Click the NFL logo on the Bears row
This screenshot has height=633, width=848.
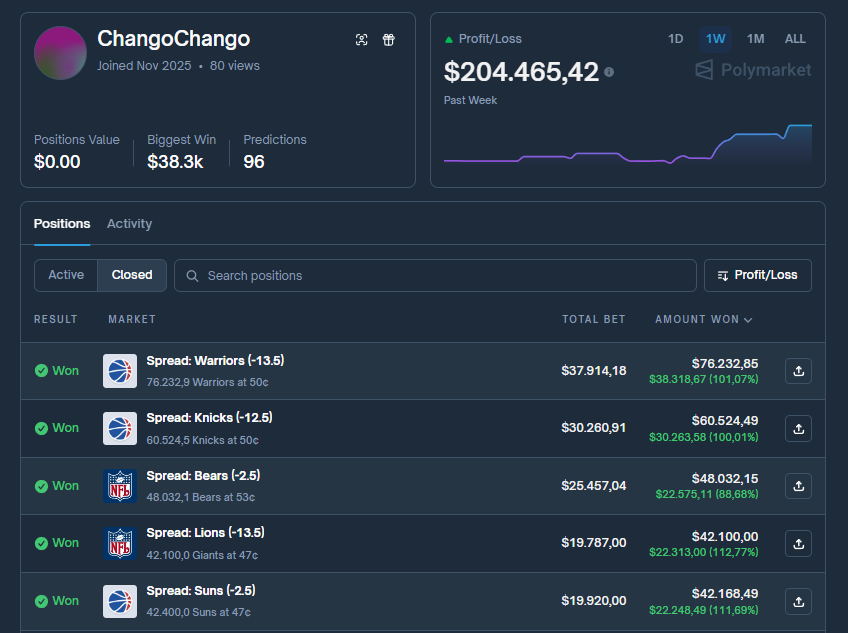[x=119, y=486]
